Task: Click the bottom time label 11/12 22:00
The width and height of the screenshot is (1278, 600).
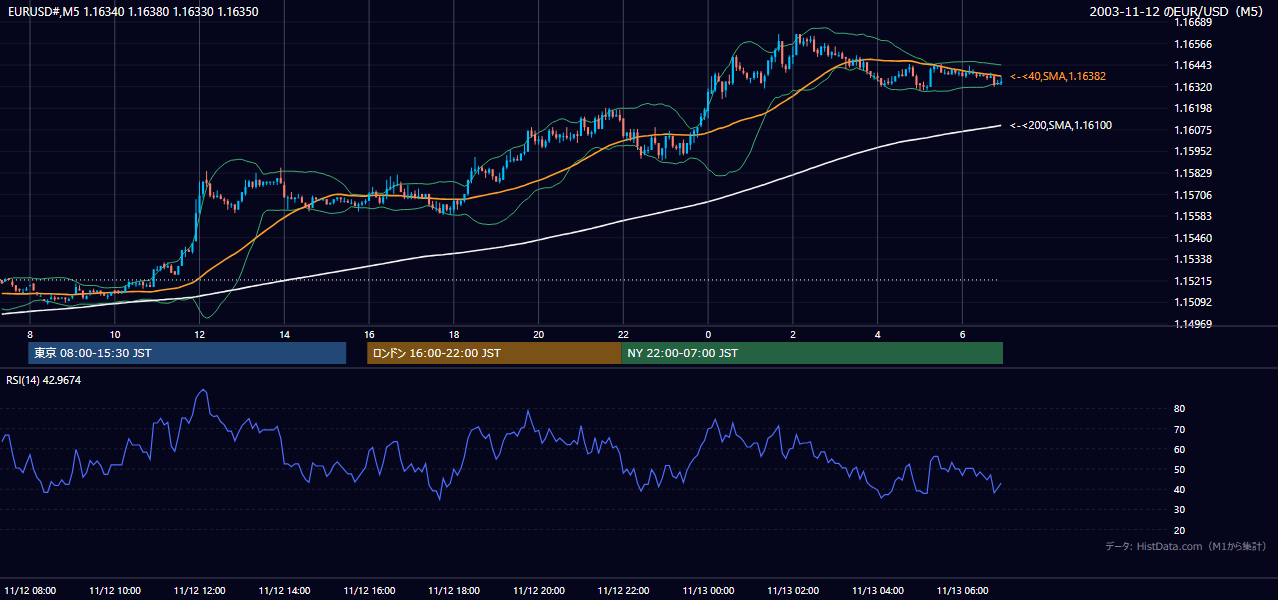Action: tap(624, 589)
